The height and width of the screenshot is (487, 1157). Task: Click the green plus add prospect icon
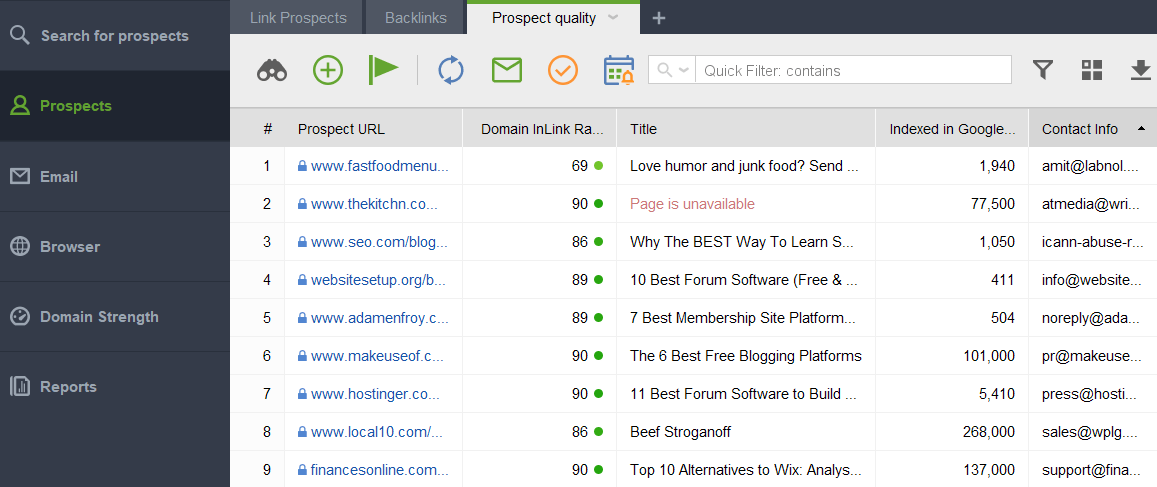tap(328, 71)
